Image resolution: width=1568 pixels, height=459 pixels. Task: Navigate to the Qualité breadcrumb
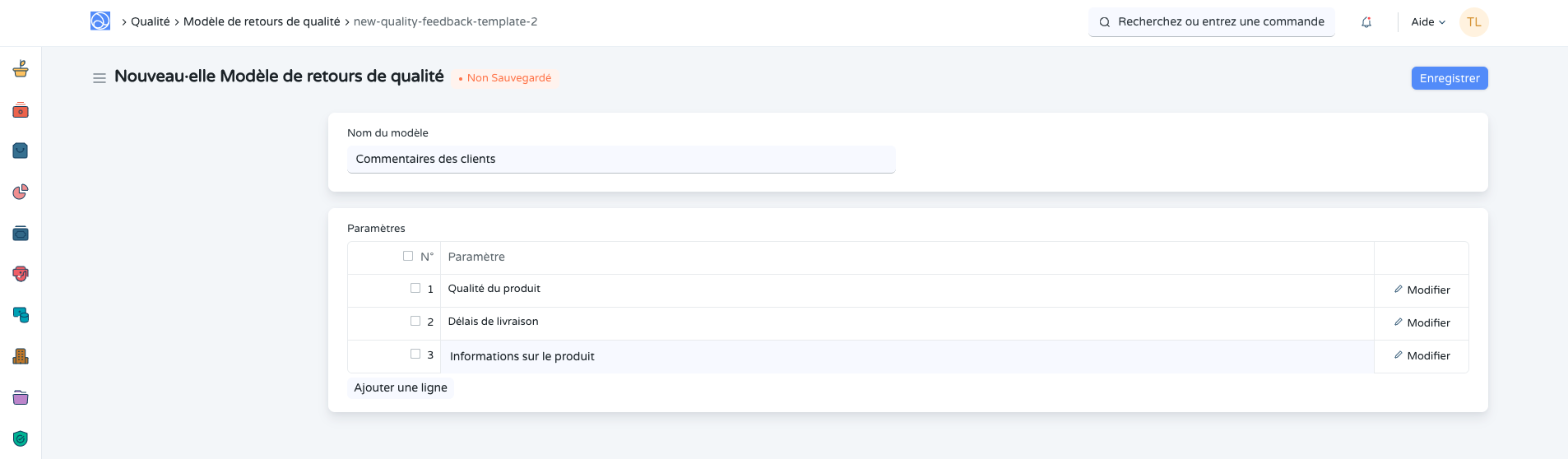click(x=151, y=22)
